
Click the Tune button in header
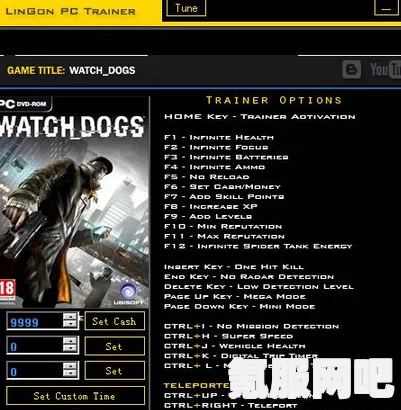point(186,8)
